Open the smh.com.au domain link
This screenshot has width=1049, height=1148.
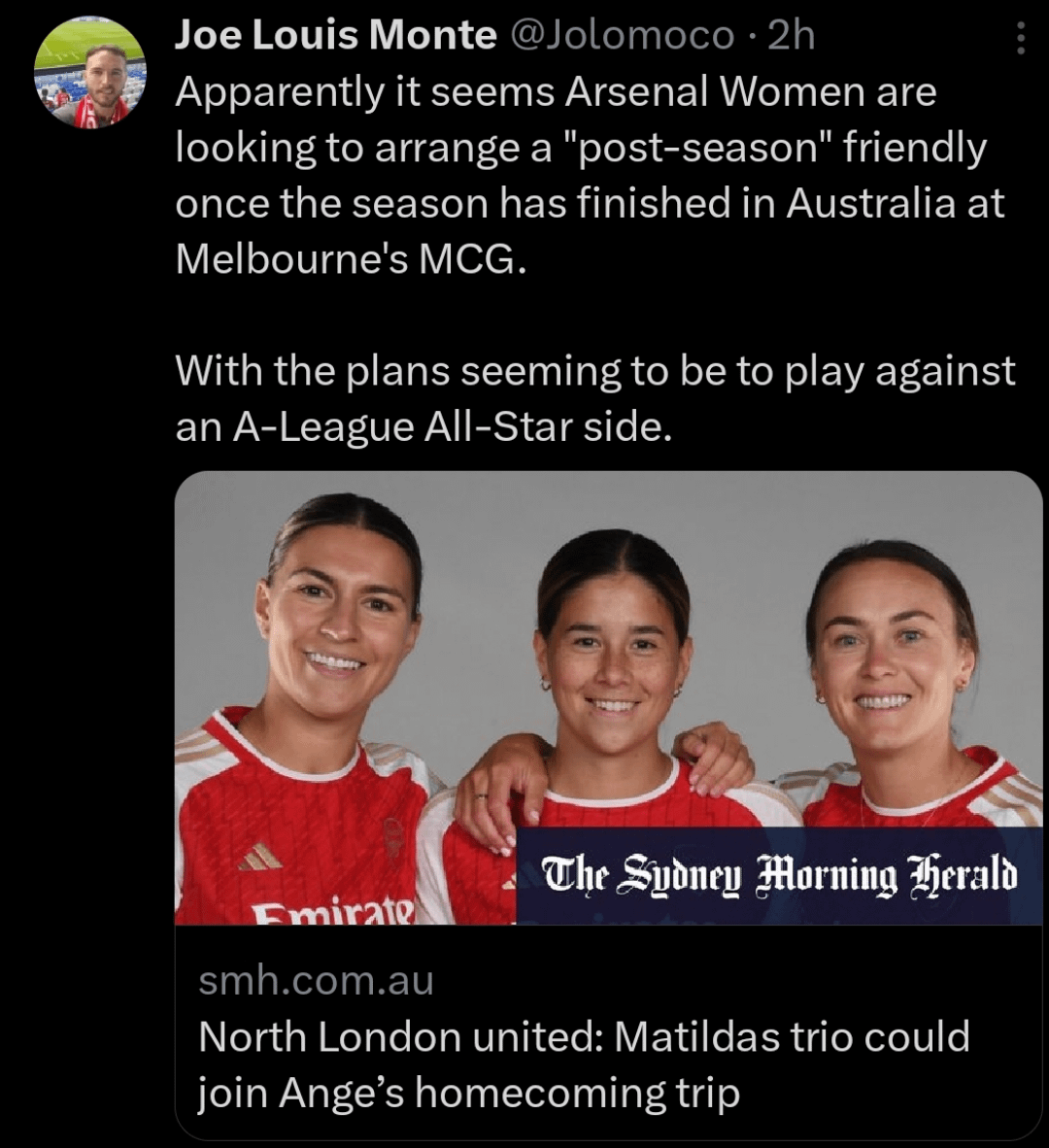(317, 980)
